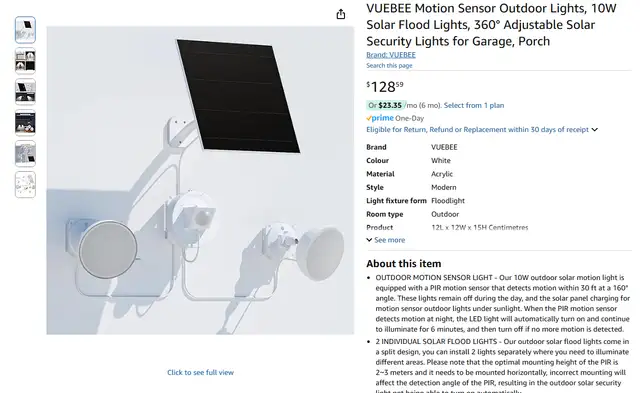Image resolution: width=640 pixels, height=393 pixels.
Task: Select the third product thumbnail
Action: click(x=25, y=92)
